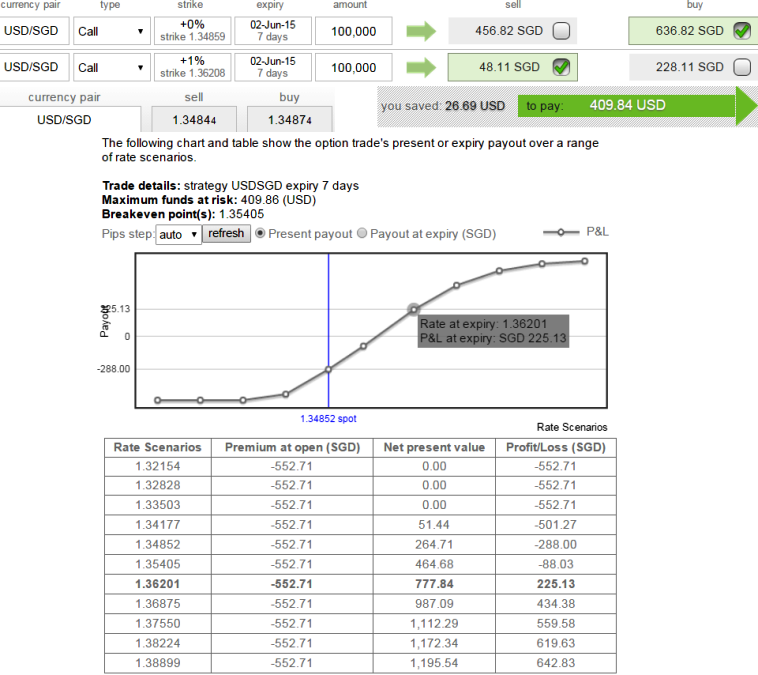Click rate scenario 1.36875 cell
The width and height of the screenshot is (758, 675).
(158, 604)
